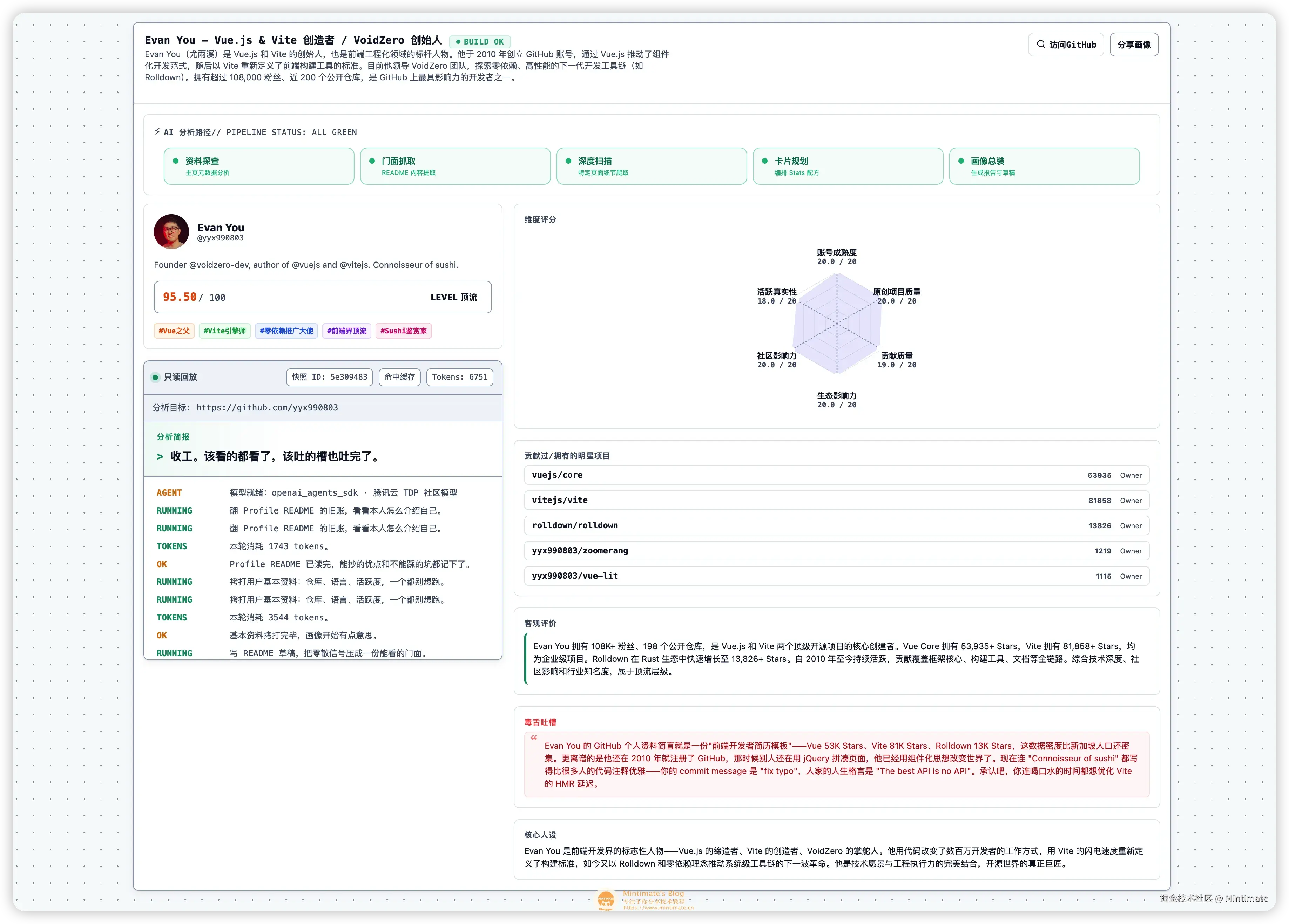1289x924 pixels.
Task: Click the lightning bolt icon beside AI 分析路径
Action: (157, 132)
